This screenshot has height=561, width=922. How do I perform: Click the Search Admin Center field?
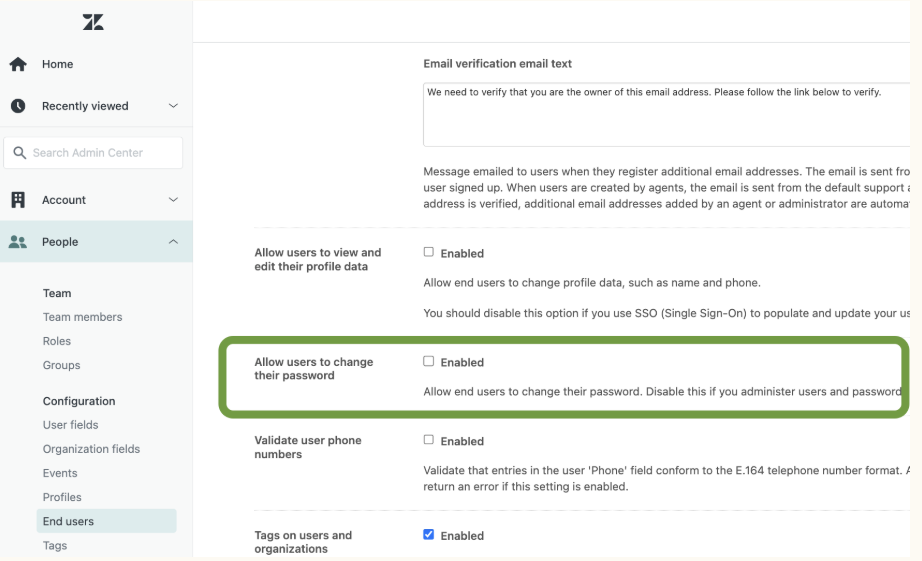[100, 153]
